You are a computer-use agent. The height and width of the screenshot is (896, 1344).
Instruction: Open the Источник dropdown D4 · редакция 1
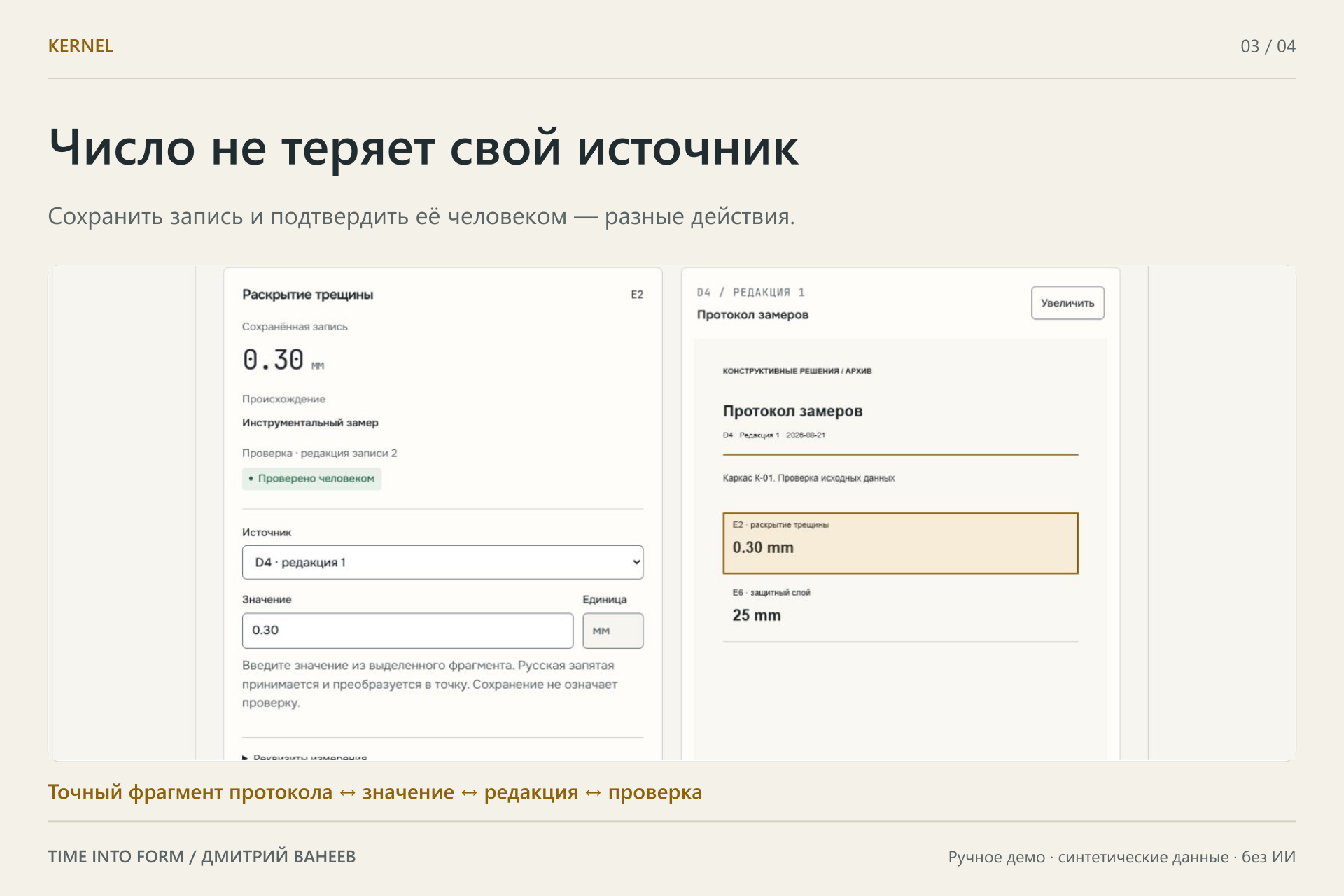(x=442, y=562)
